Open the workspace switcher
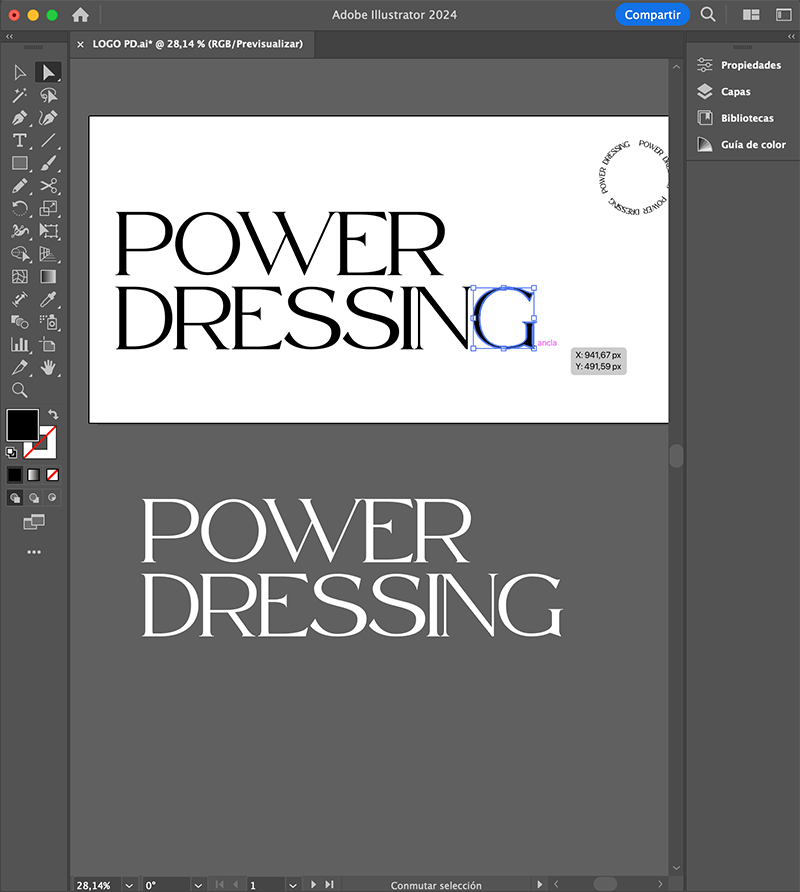Image resolution: width=800 pixels, height=892 pixels. (x=783, y=15)
